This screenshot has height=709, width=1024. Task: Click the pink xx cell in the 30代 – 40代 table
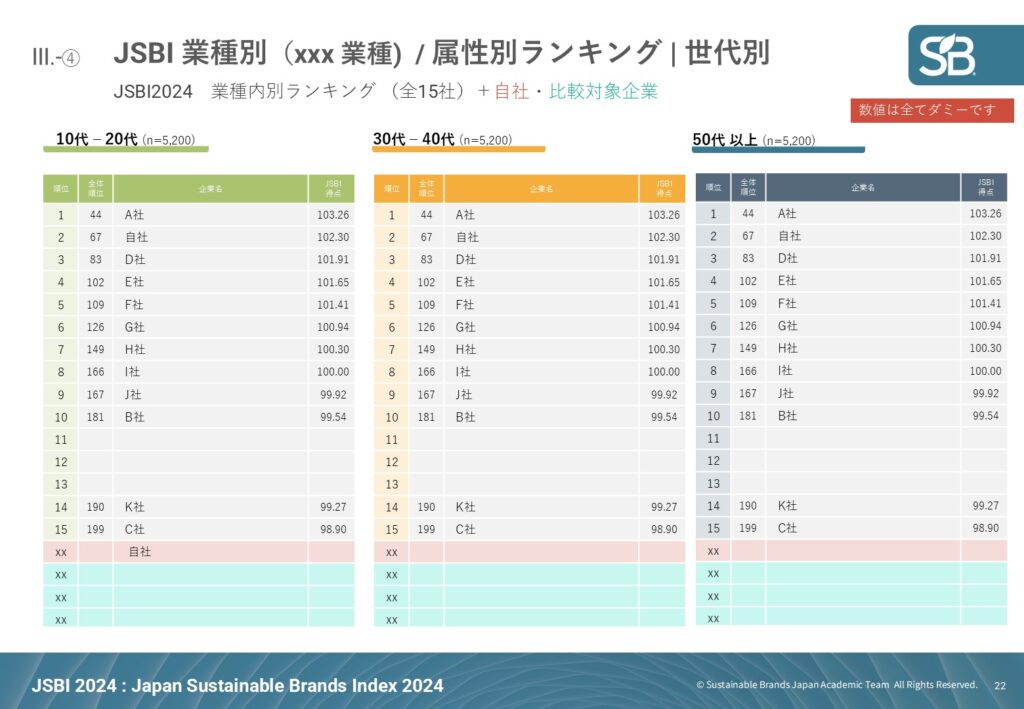(392, 552)
